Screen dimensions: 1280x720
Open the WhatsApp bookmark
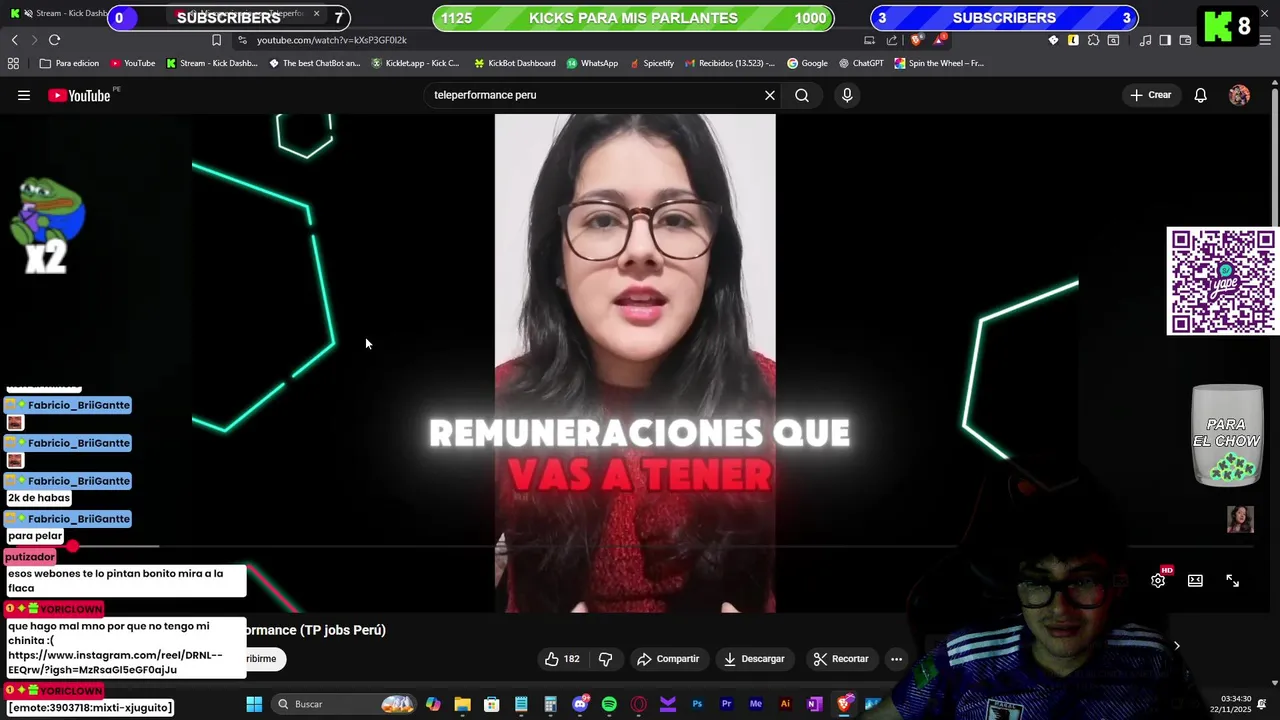point(592,63)
